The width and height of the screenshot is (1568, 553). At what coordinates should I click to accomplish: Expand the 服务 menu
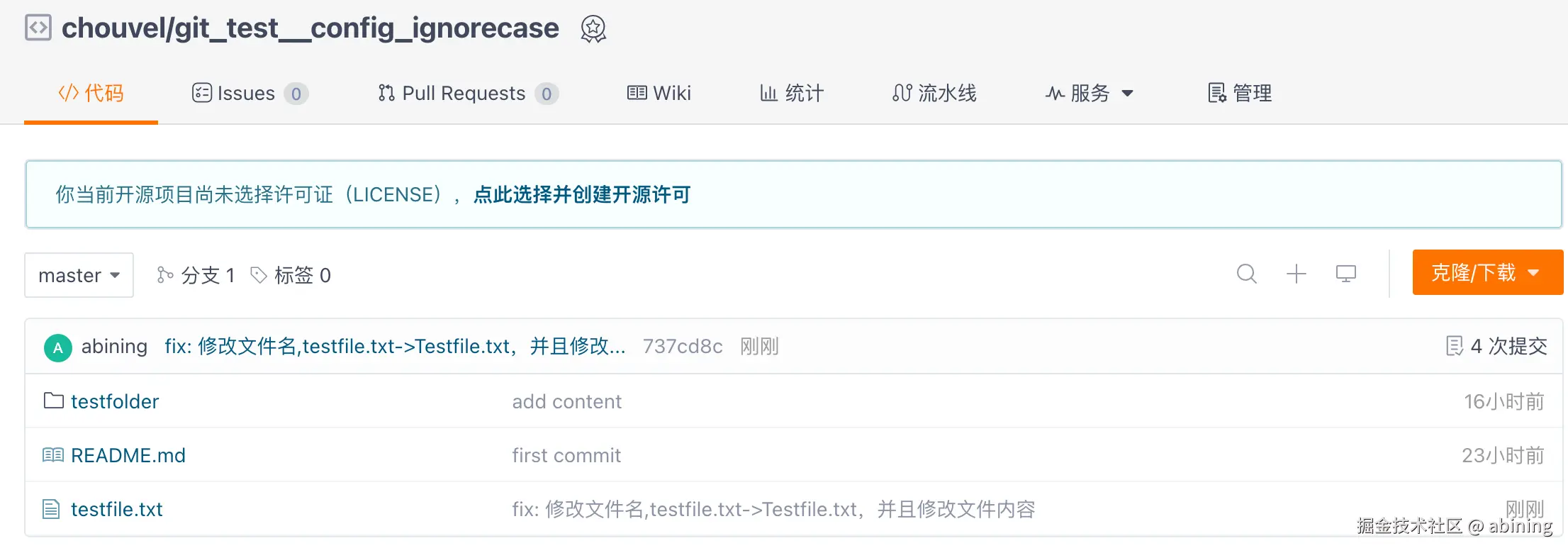1090,94
